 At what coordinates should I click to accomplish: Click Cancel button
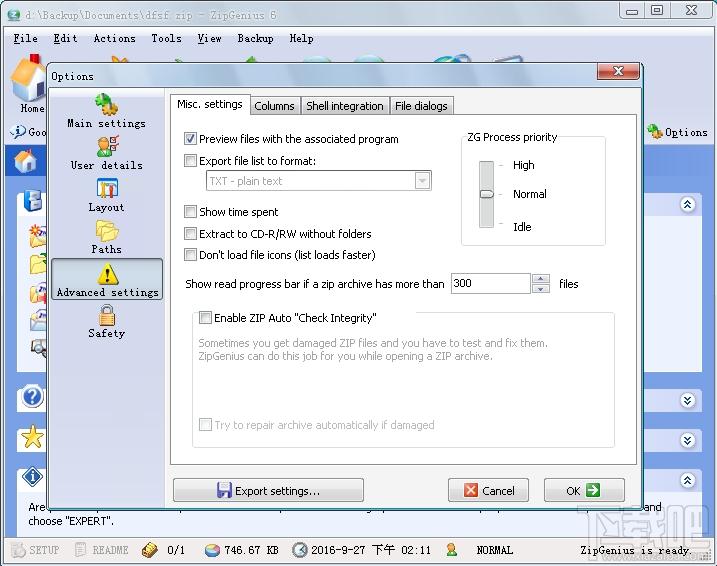pos(488,491)
